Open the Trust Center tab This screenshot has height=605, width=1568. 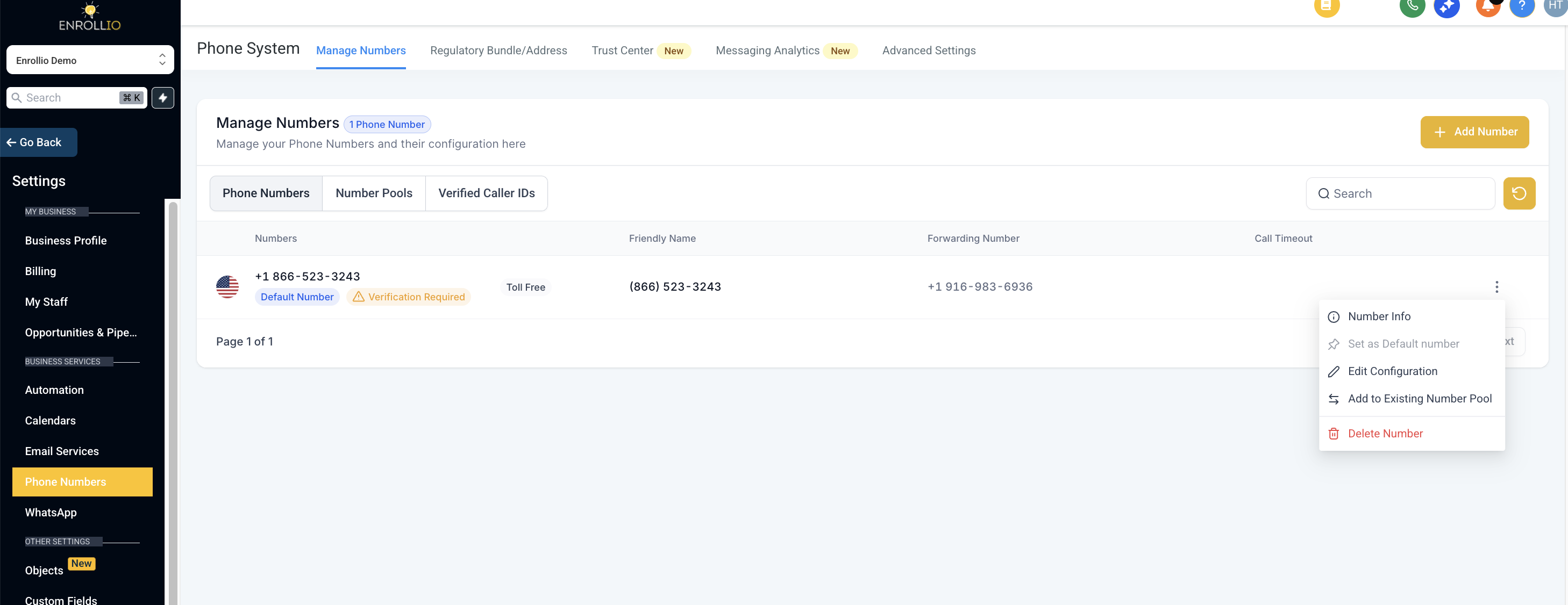pos(640,51)
